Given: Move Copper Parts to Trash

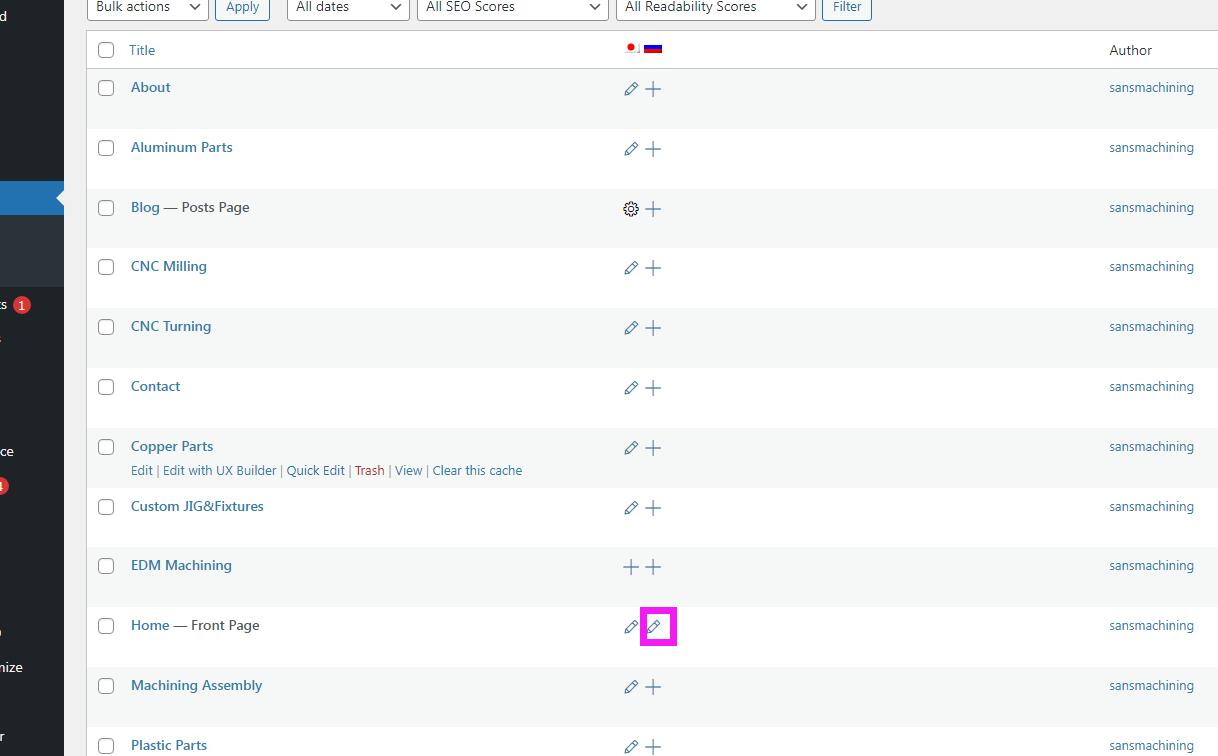Looking at the screenshot, I should tap(370, 470).
